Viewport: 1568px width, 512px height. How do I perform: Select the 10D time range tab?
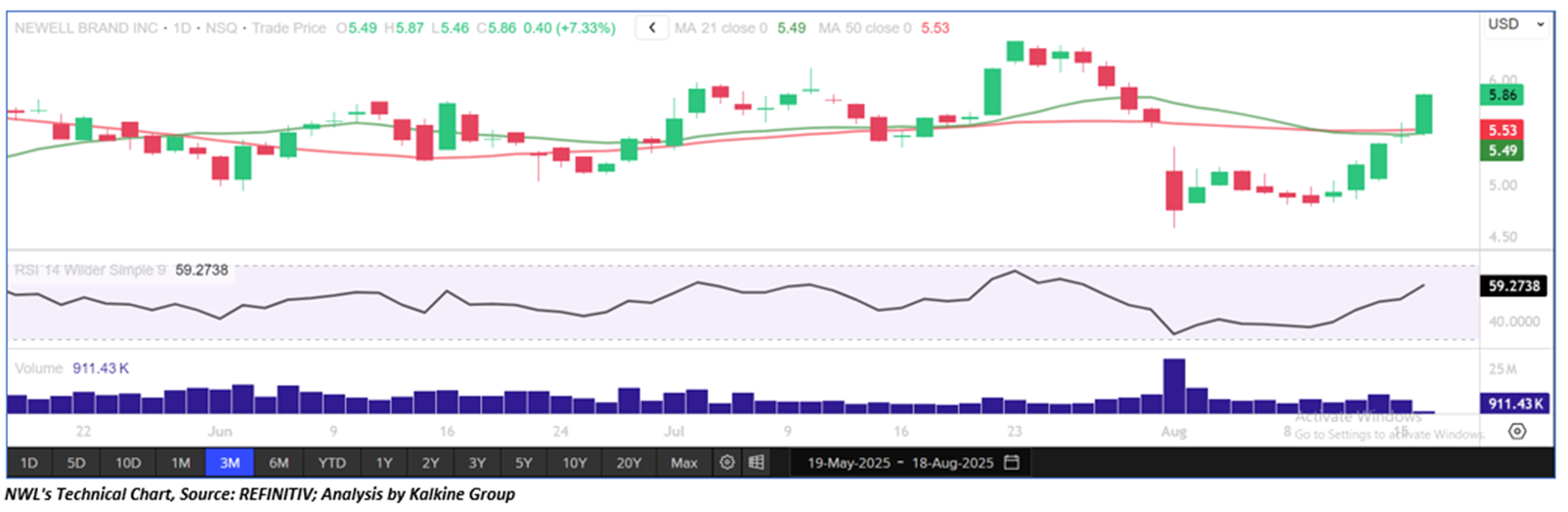pyautogui.click(x=128, y=463)
